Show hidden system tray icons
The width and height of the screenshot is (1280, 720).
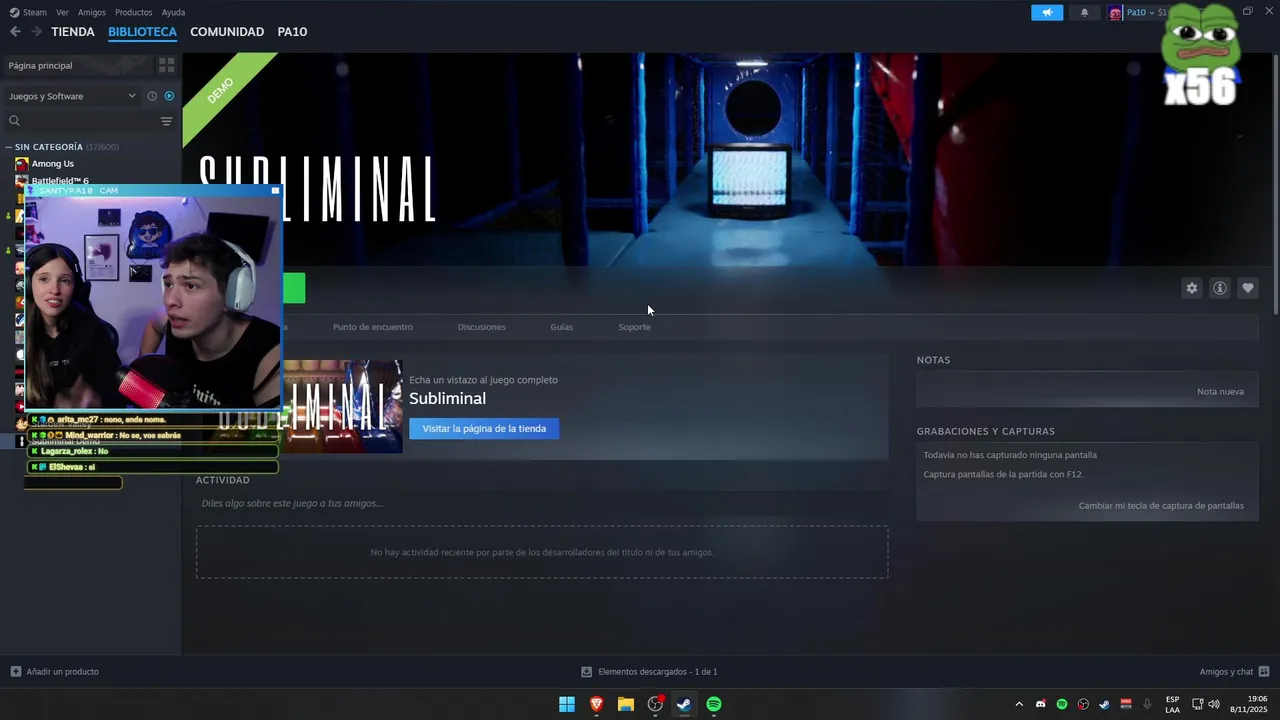coord(1019,704)
